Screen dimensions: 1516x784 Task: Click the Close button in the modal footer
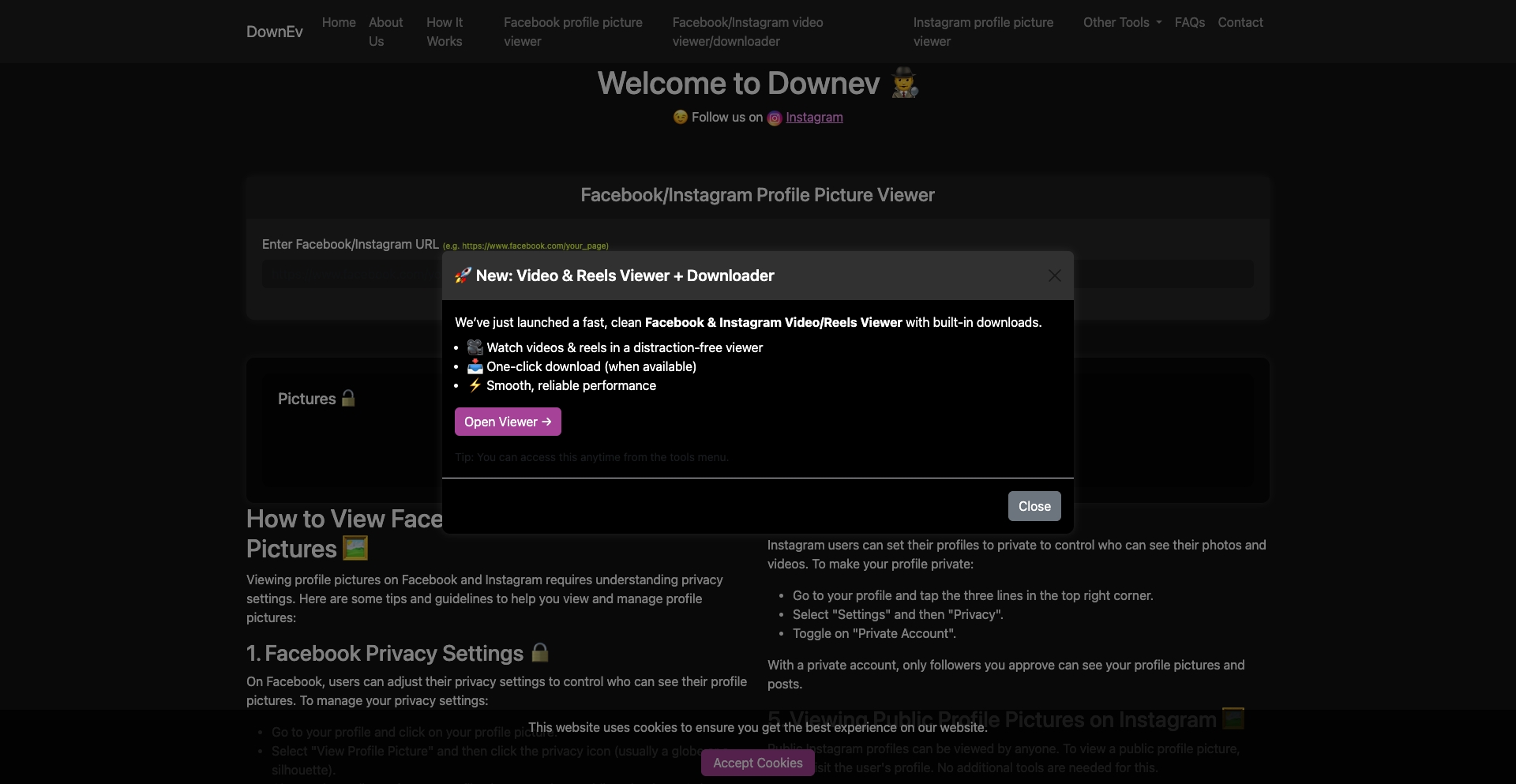point(1034,505)
